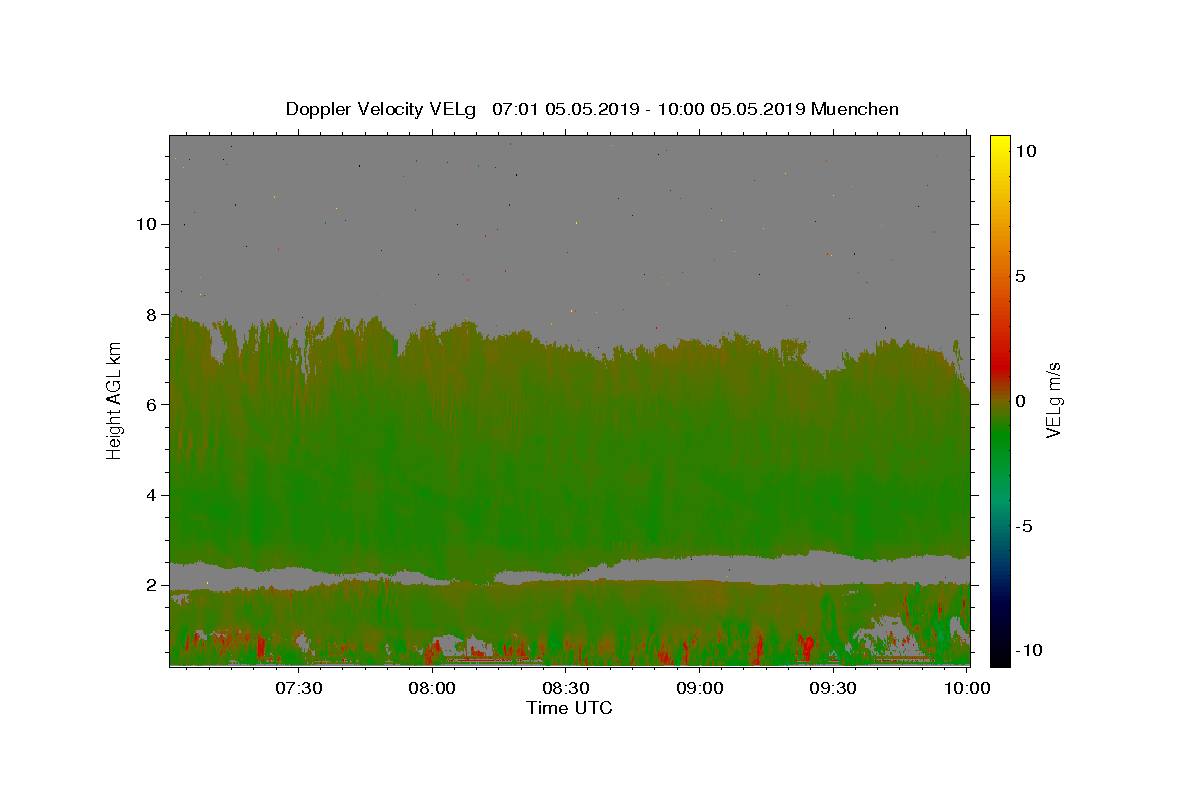Click the colorbar value -5 label

point(1024,526)
